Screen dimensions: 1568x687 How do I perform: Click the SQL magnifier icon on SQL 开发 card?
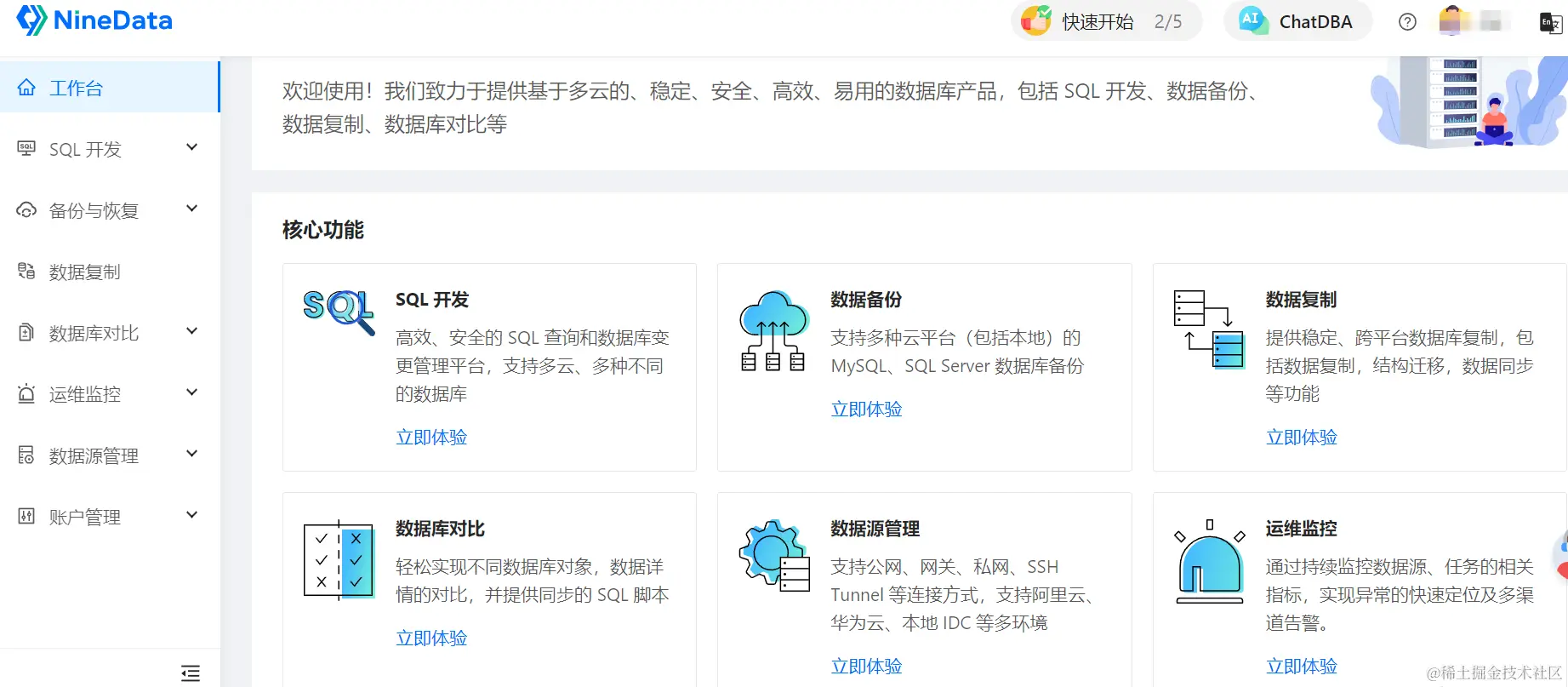(339, 311)
